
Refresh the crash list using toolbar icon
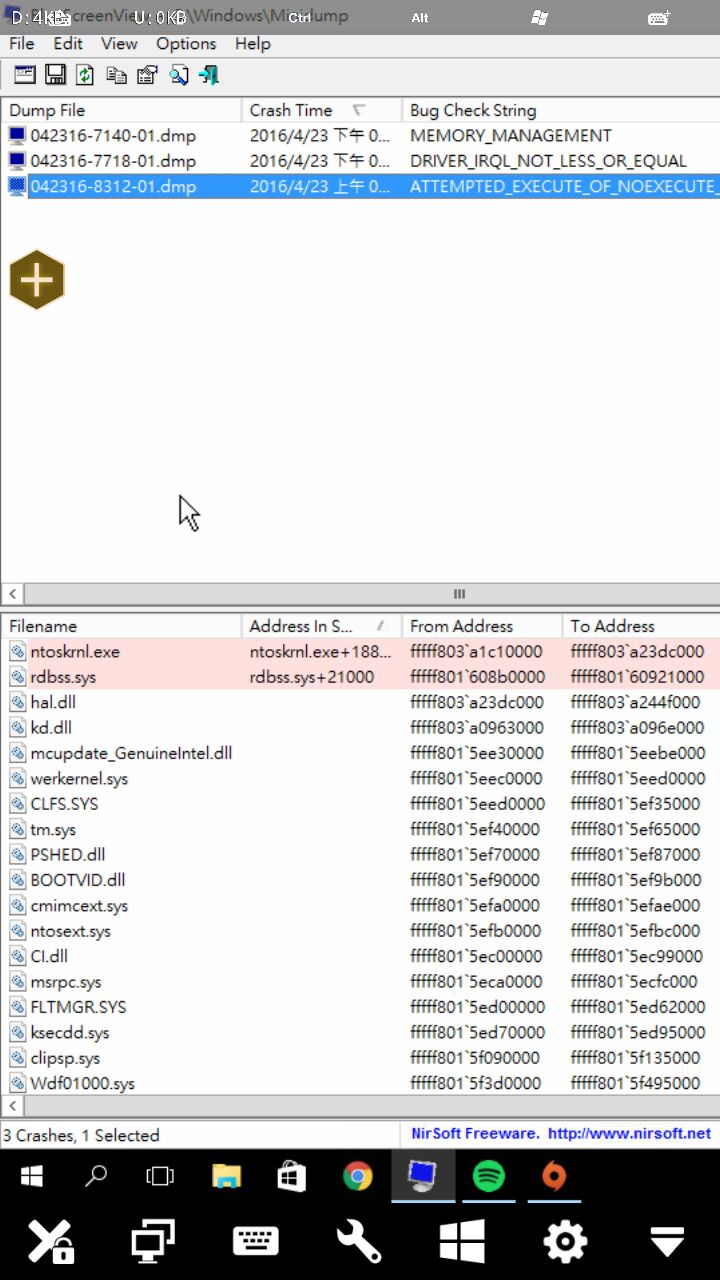[85, 75]
